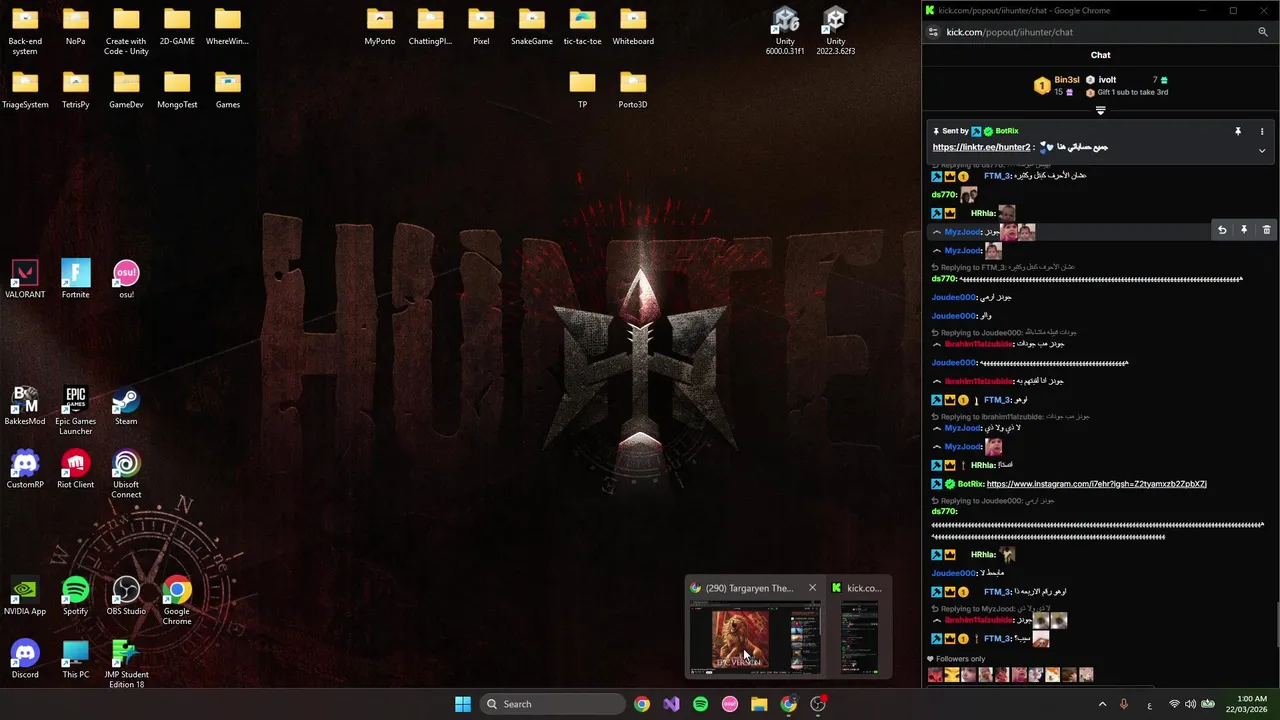Open the Windows Start menu
Image resolution: width=1280 pixels, height=720 pixels.
(463, 704)
